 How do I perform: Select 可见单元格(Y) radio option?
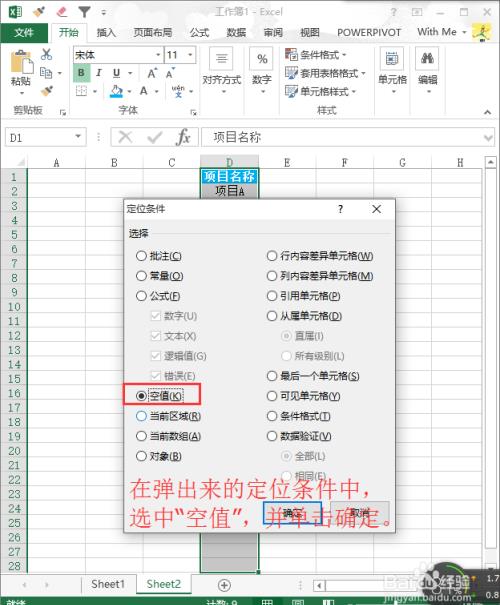304,396
